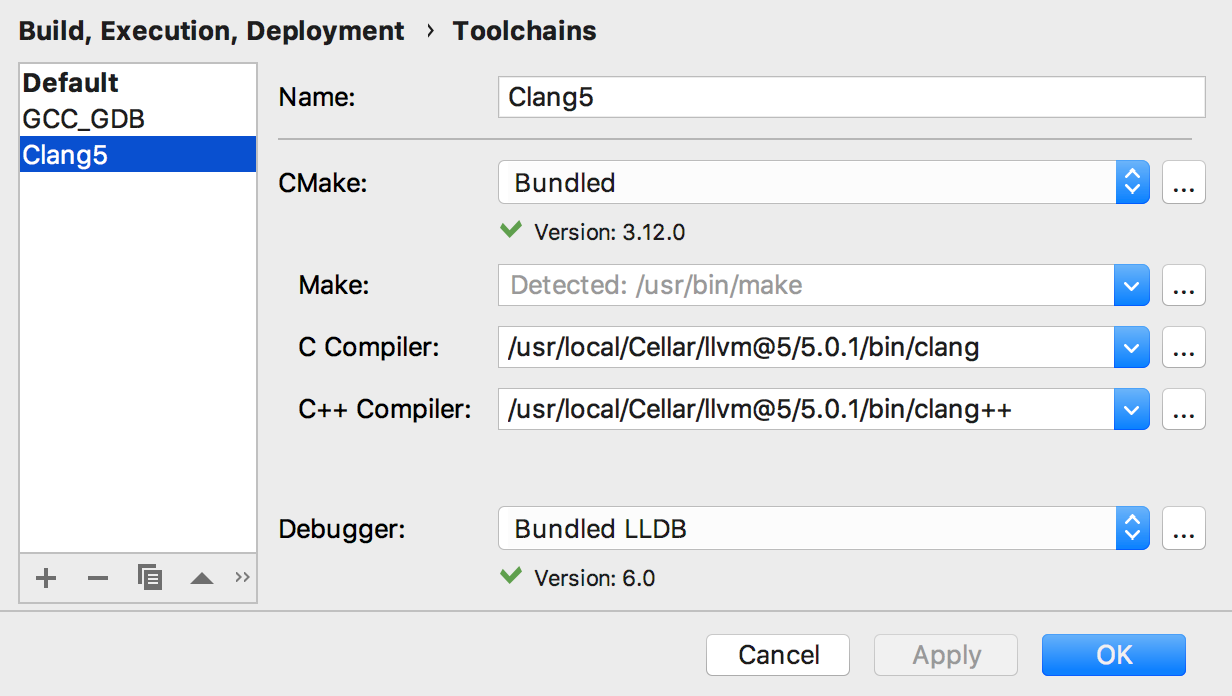Select the GCC_GDB toolchain

click(x=84, y=120)
